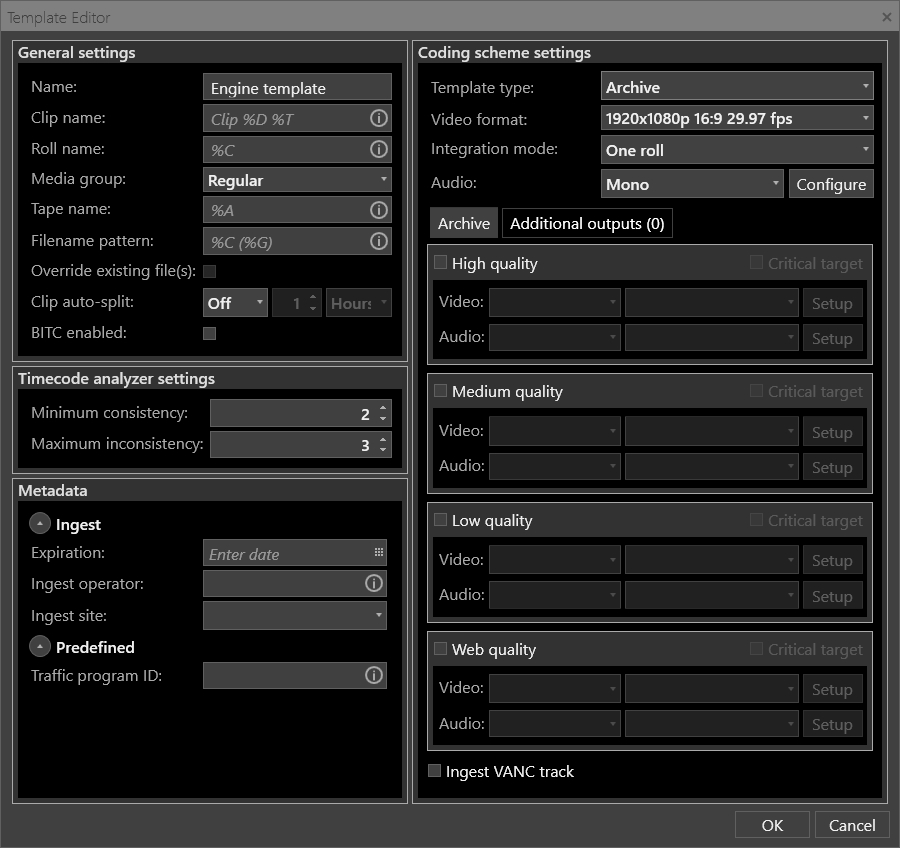Click the info icon beside Clip name
Viewport: 900px width, 848px height.
pos(378,118)
